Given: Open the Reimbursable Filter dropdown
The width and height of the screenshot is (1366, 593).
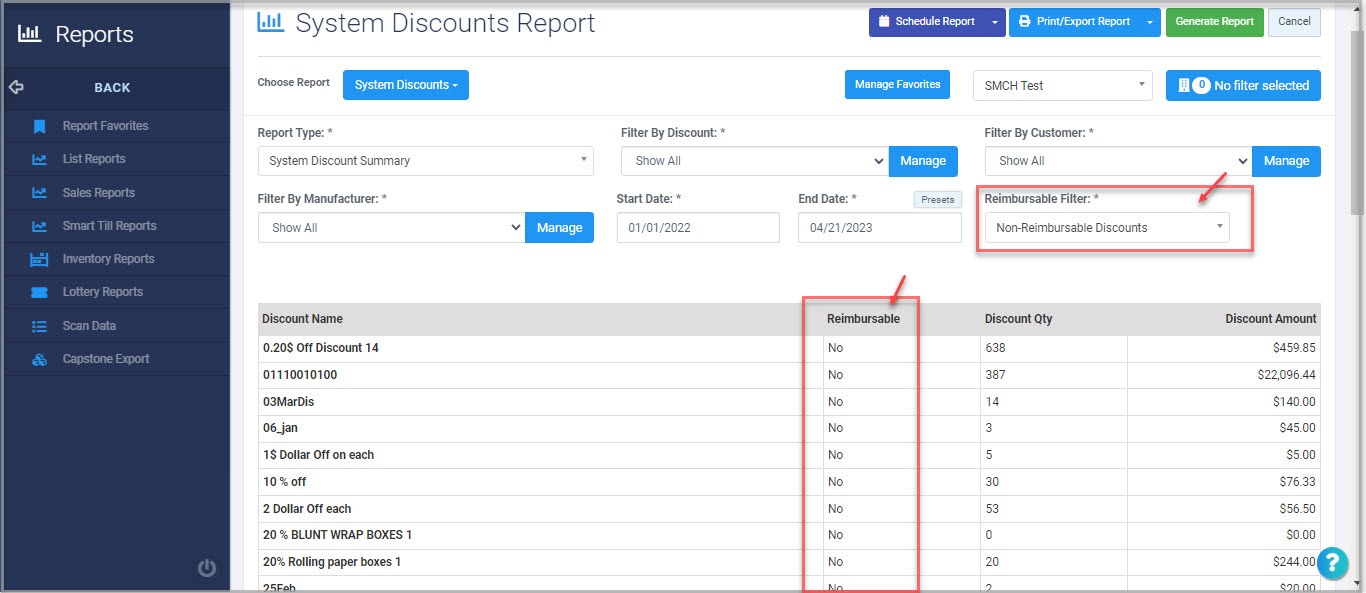Looking at the screenshot, I should pyautogui.click(x=1107, y=228).
